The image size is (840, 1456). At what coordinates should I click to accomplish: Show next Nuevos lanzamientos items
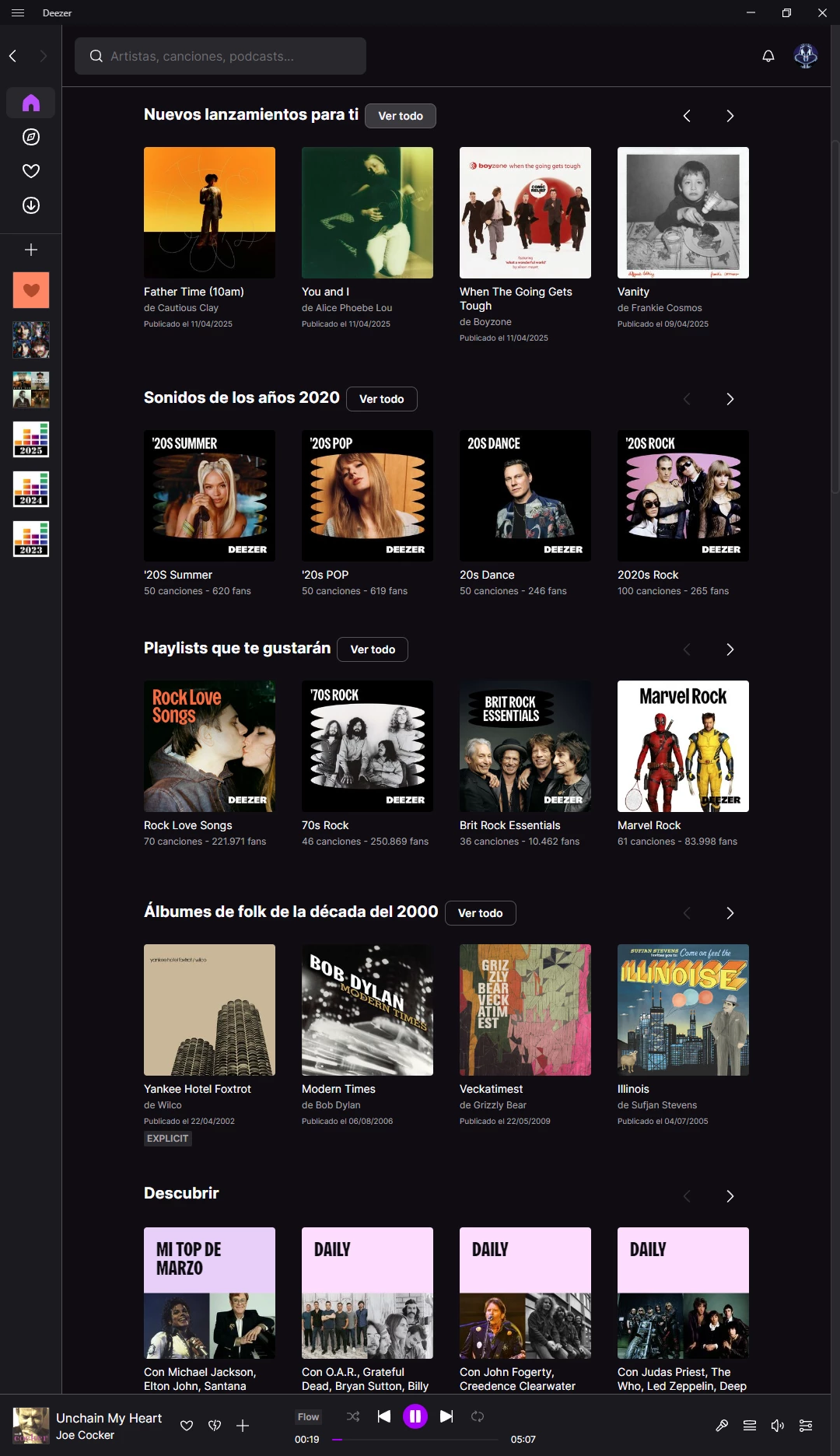point(730,116)
